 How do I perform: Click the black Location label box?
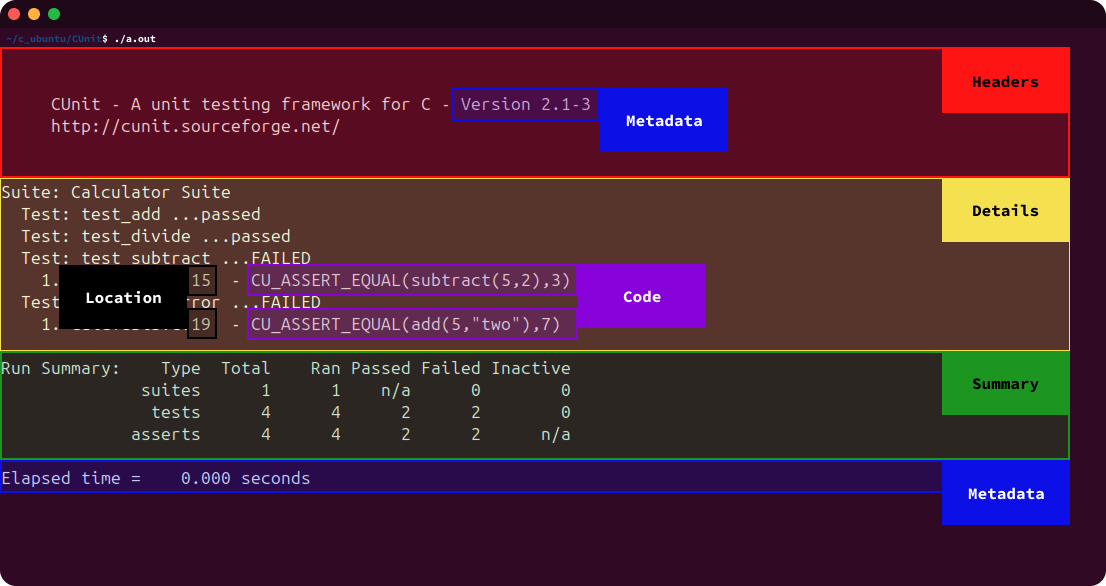[123, 297]
